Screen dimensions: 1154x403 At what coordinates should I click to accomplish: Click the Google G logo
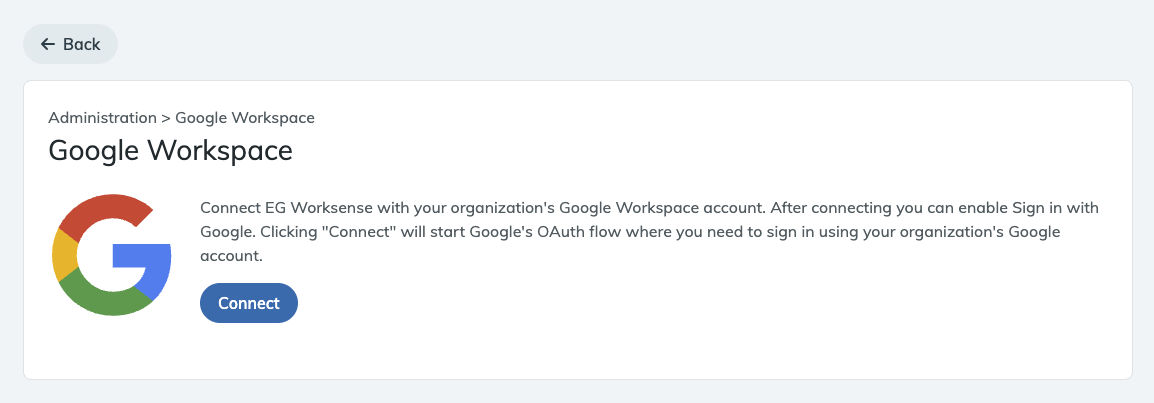point(111,256)
